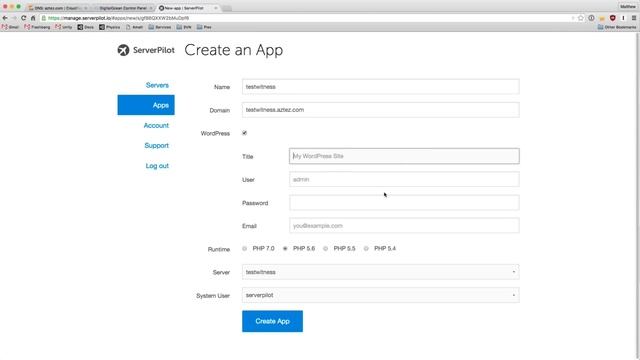This screenshot has height=360, width=640.
Task: Click the Matthew profile button
Action: tap(627, 7)
